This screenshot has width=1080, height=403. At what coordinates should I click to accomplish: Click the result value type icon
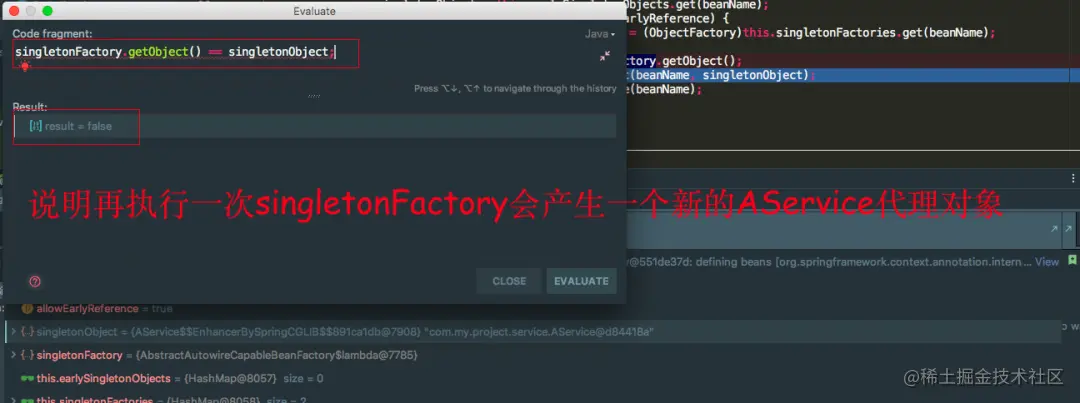click(36, 126)
